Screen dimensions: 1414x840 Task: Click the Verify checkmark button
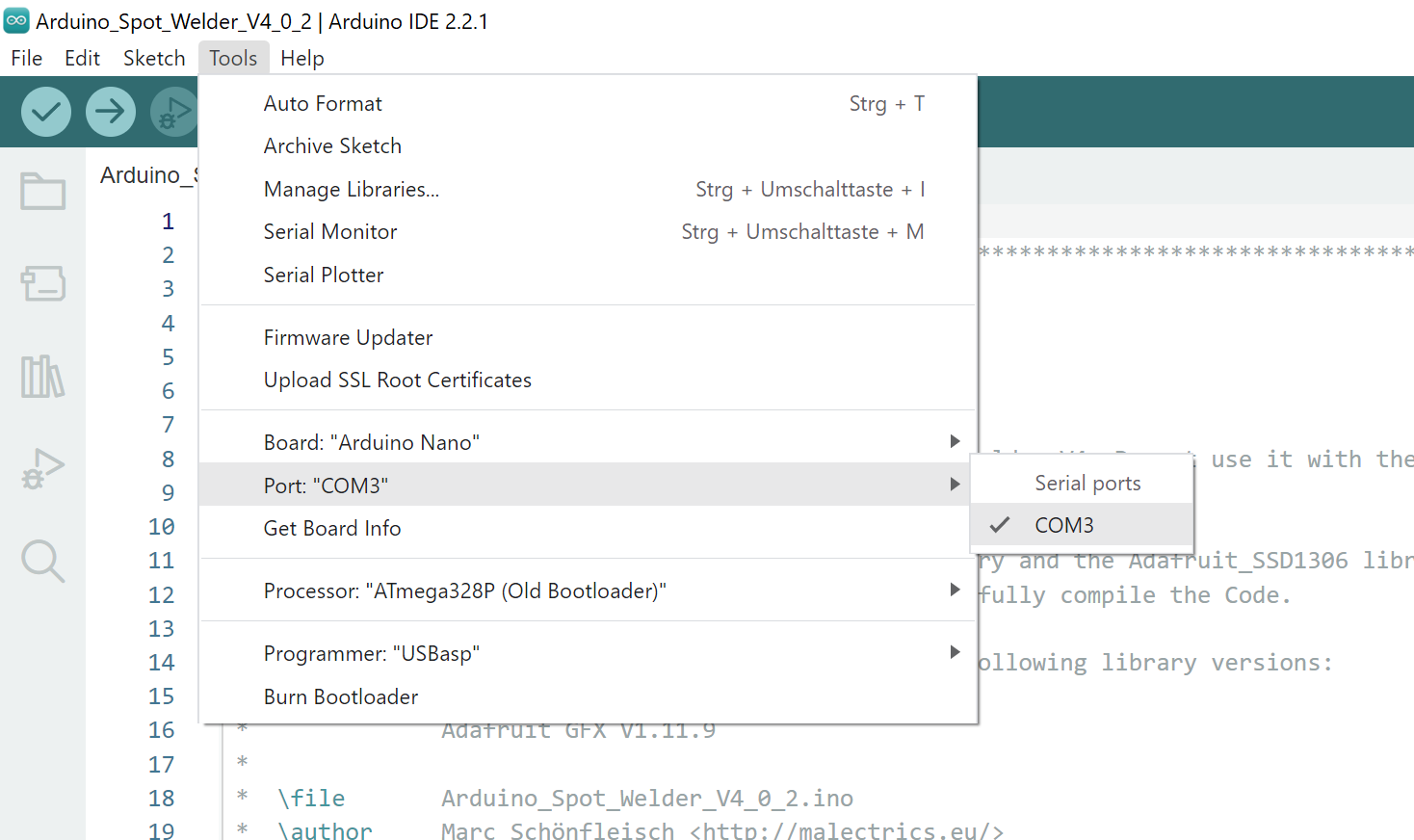(x=46, y=112)
